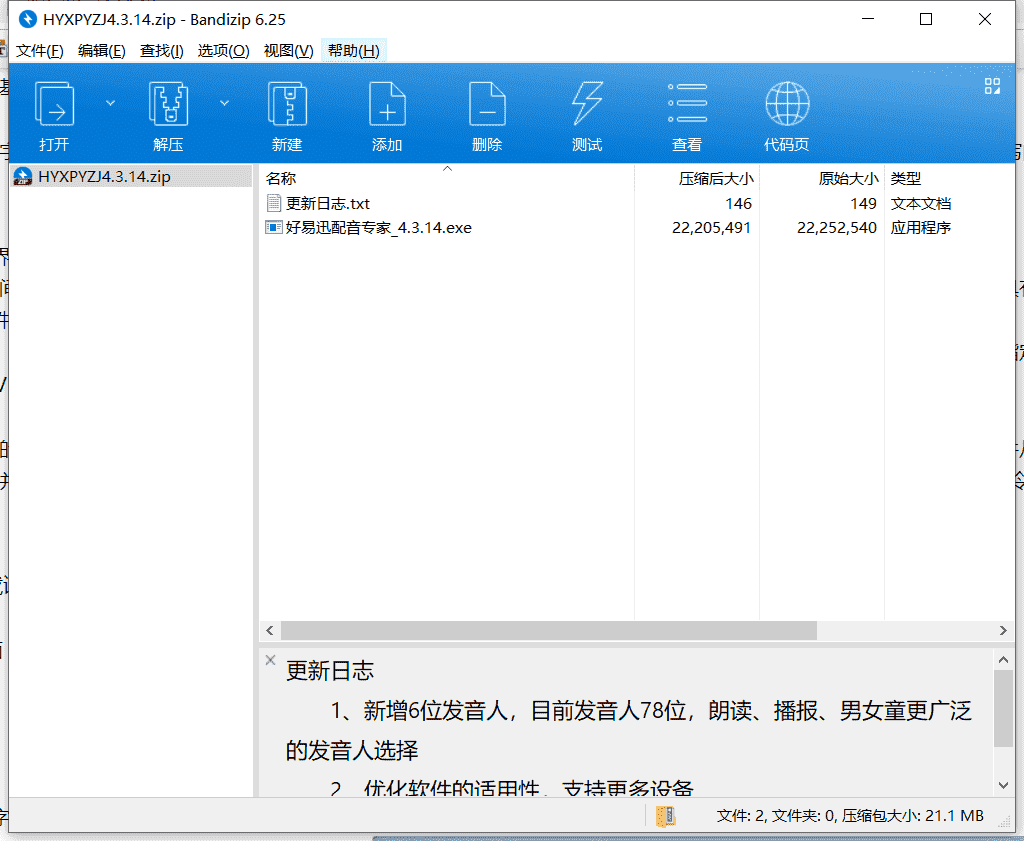The height and width of the screenshot is (841, 1024).
Task: Click the preview pane scroll down arrow
Action: 1003,785
